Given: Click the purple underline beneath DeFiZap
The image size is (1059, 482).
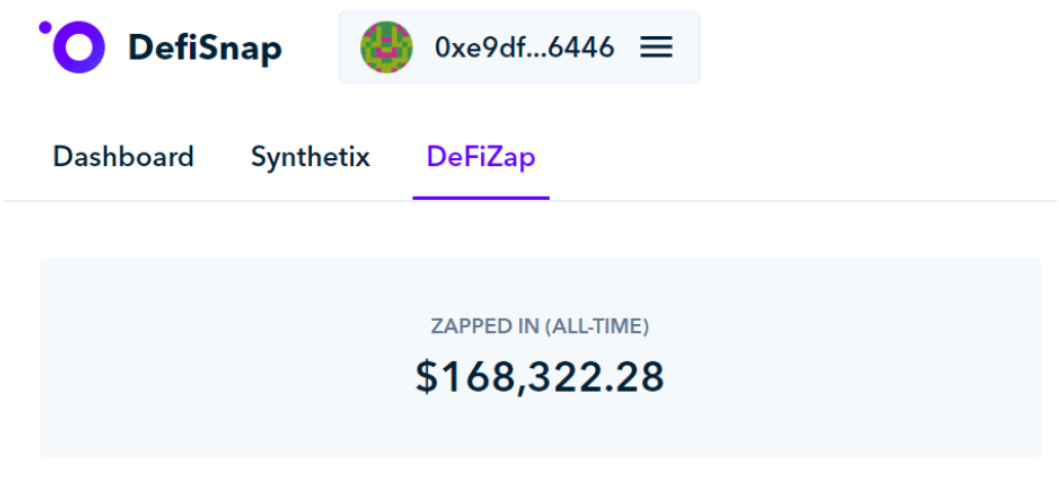Looking at the screenshot, I should coord(481,198).
